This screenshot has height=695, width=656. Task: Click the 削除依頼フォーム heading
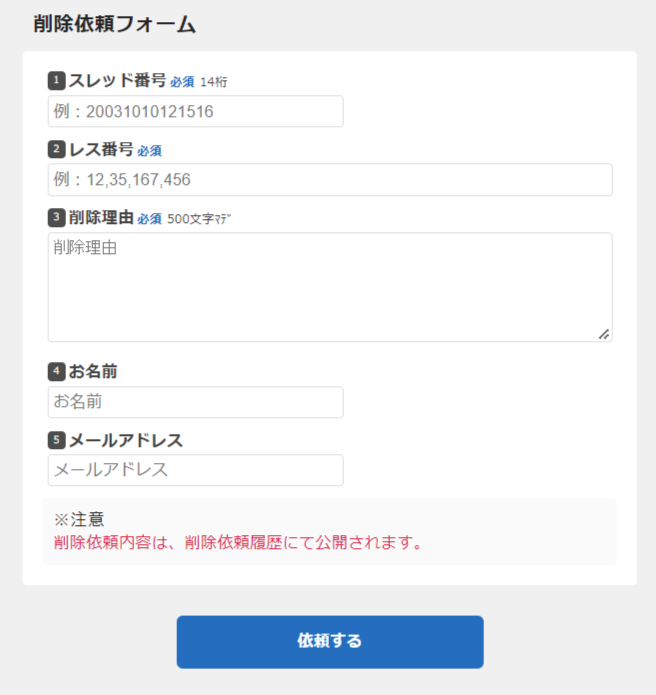[x=114, y=25]
